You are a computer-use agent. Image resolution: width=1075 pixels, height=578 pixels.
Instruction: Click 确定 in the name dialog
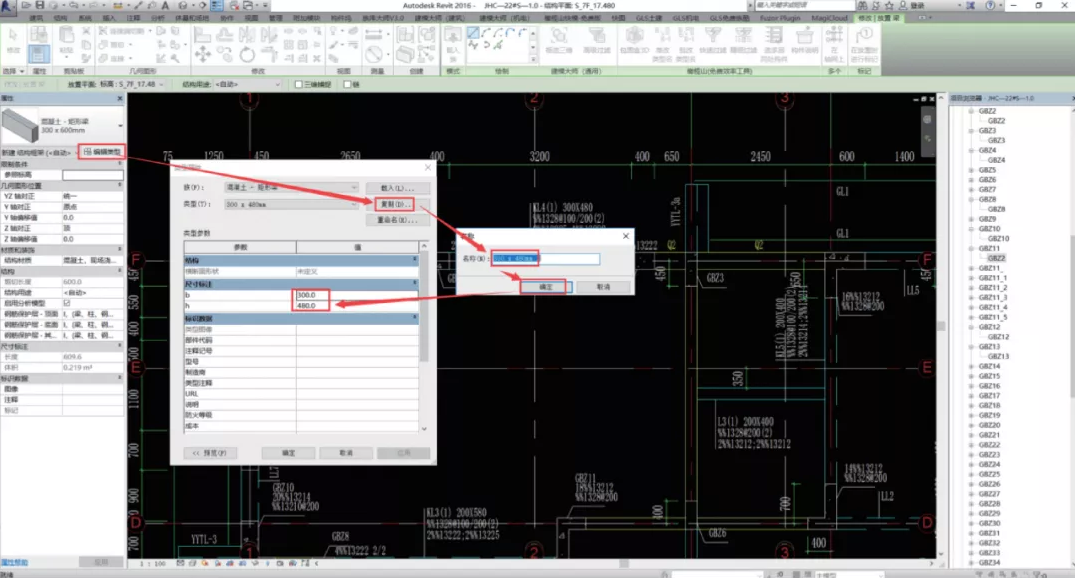click(545, 287)
